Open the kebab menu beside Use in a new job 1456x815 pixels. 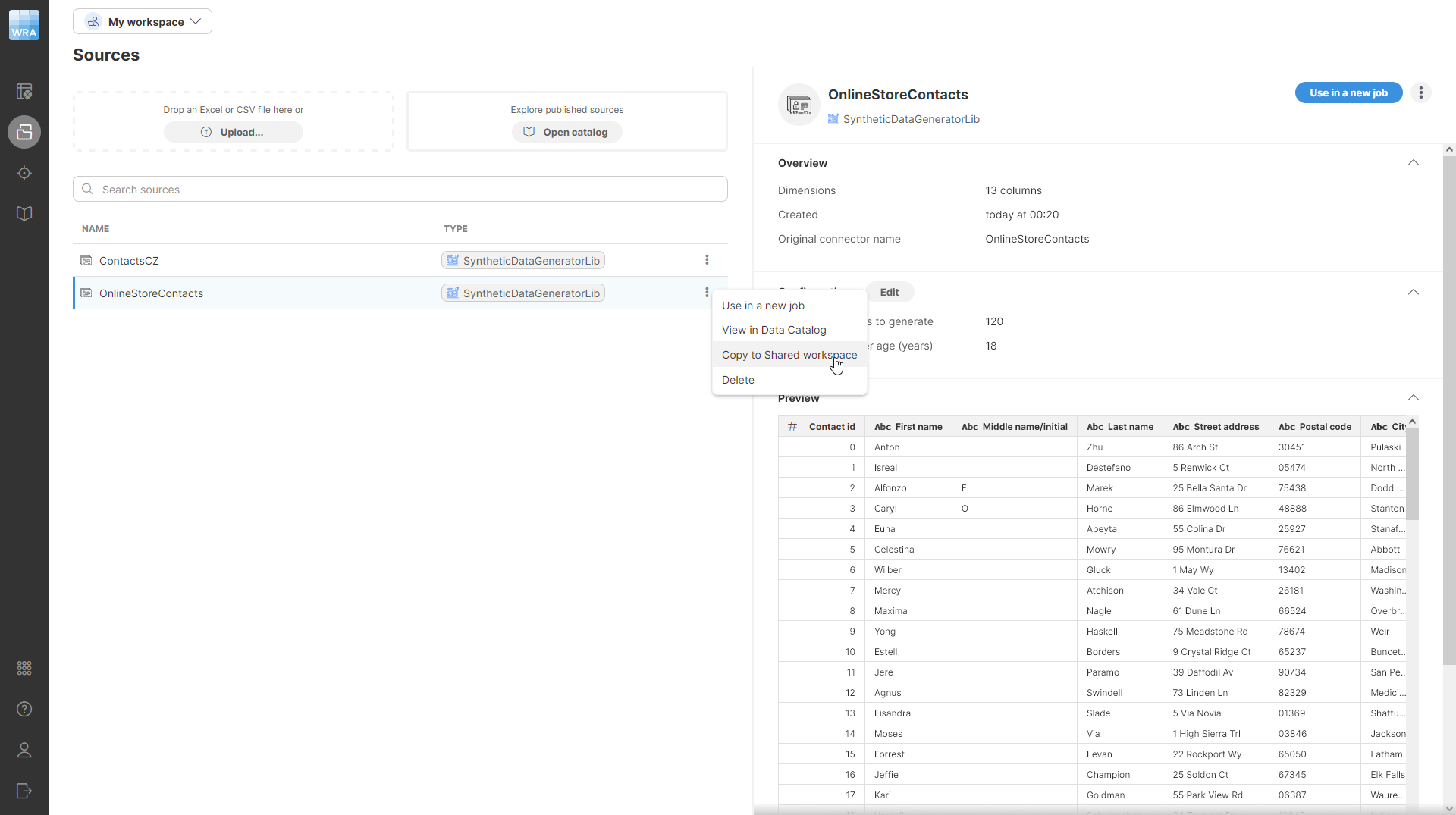(x=1422, y=92)
